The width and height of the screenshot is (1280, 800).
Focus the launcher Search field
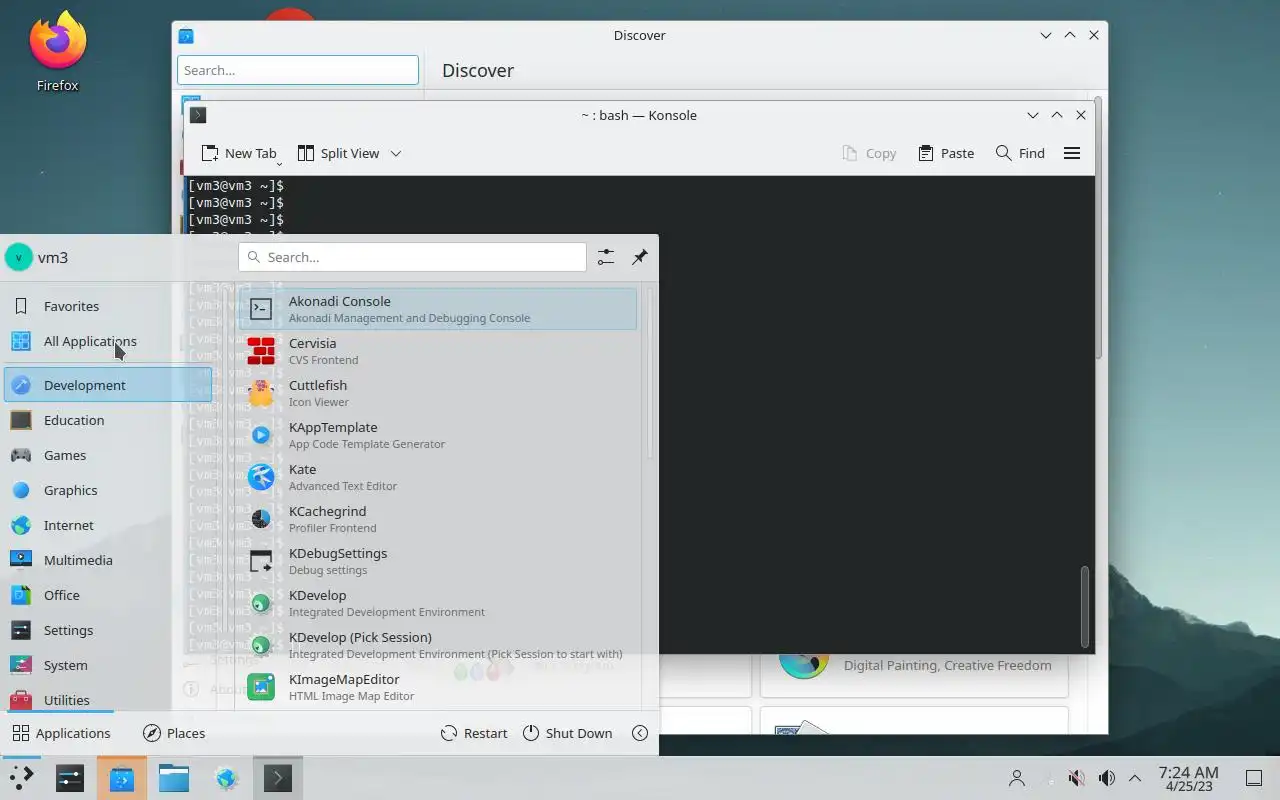(412, 257)
